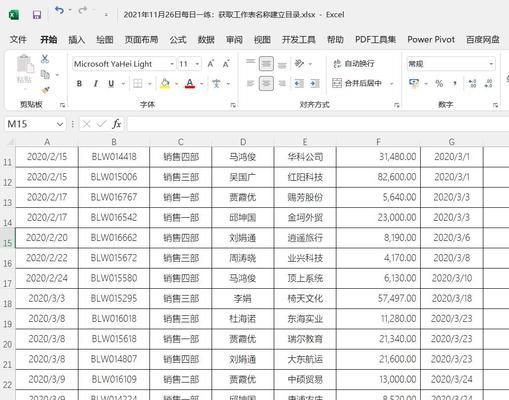Align cell text left
Image resolution: width=509 pixels, height=400 pixels.
coord(250,83)
